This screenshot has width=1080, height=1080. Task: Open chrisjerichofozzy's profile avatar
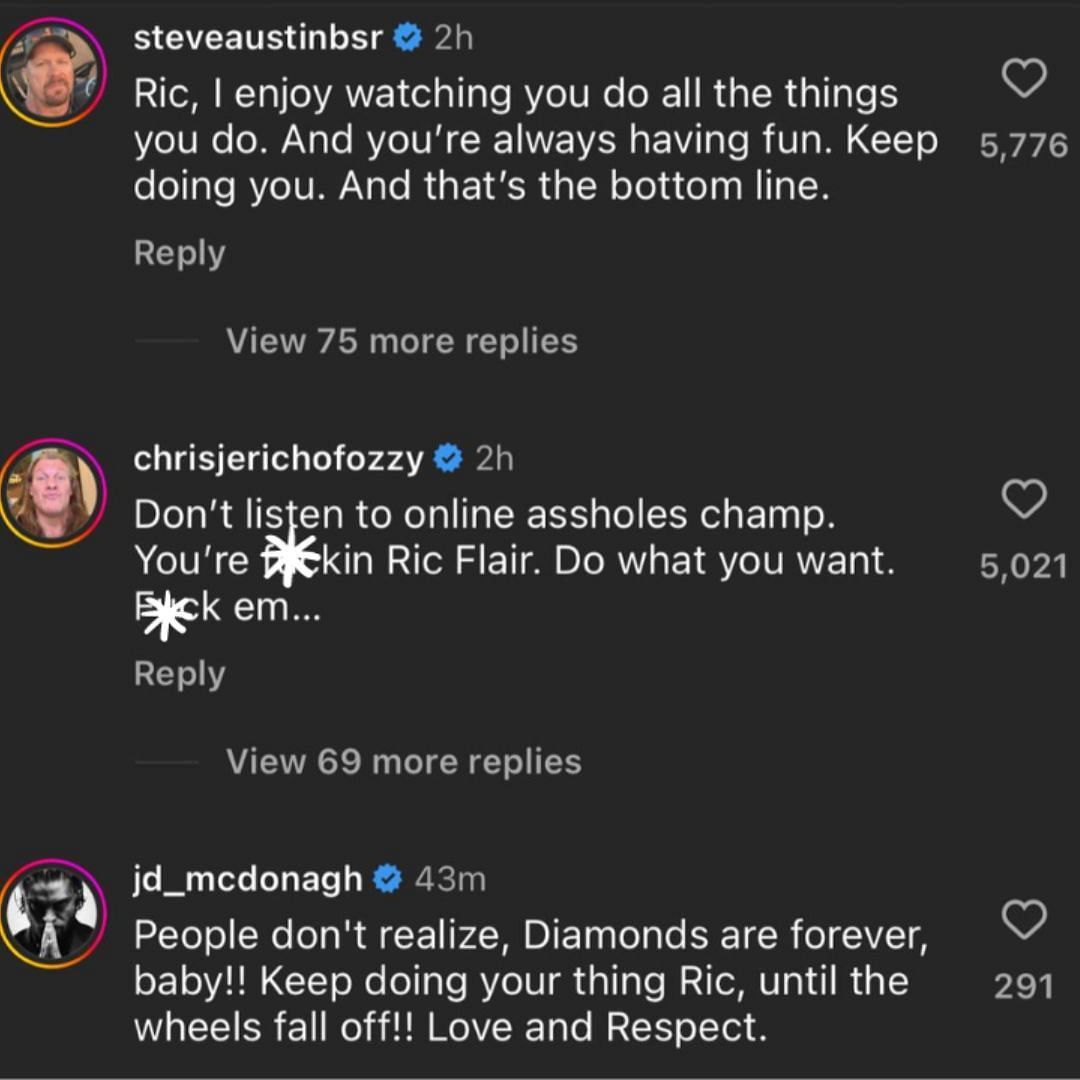click(52, 492)
